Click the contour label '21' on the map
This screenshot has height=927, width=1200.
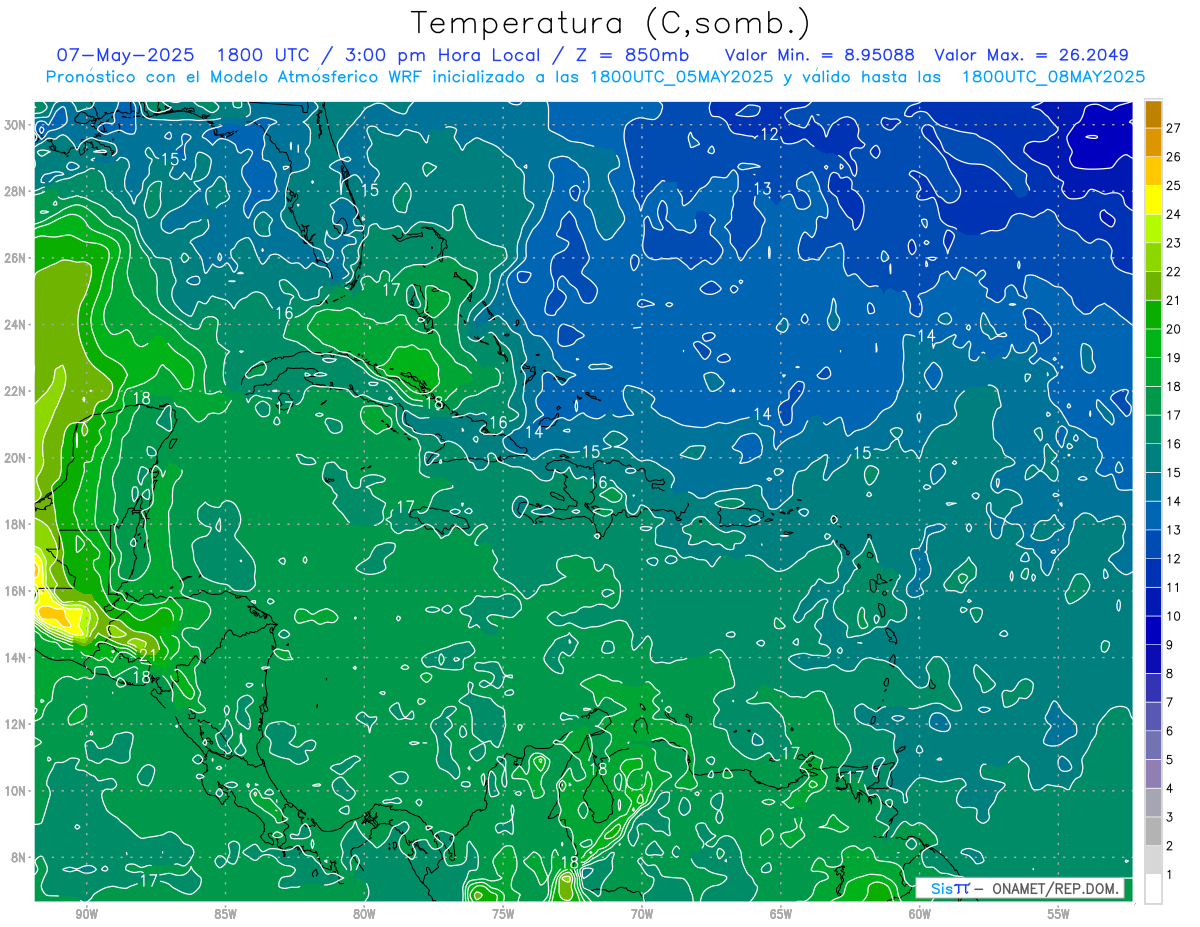147,655
